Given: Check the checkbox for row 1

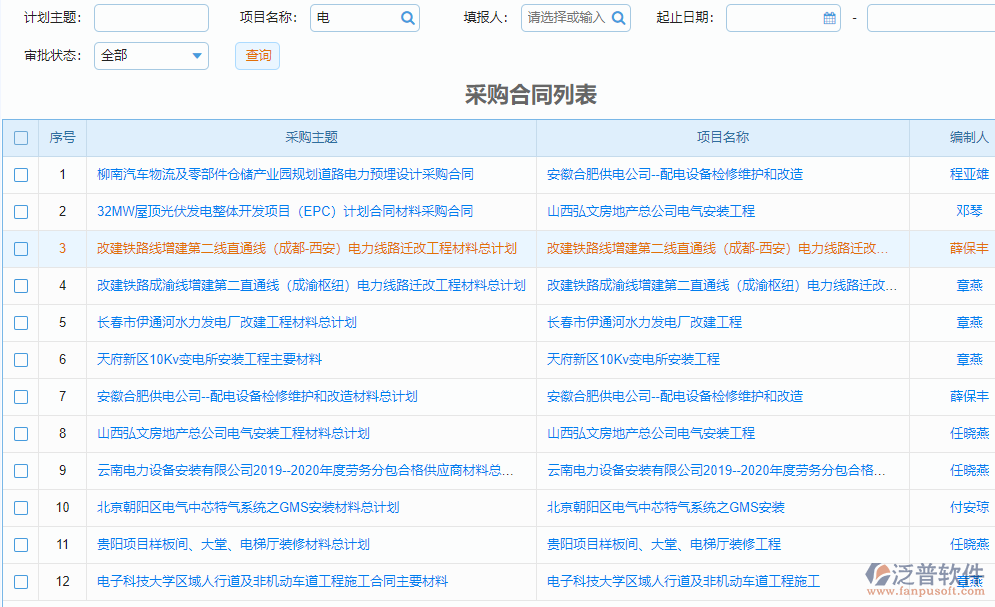Looking at the screenshot, I should coord(20,174).
